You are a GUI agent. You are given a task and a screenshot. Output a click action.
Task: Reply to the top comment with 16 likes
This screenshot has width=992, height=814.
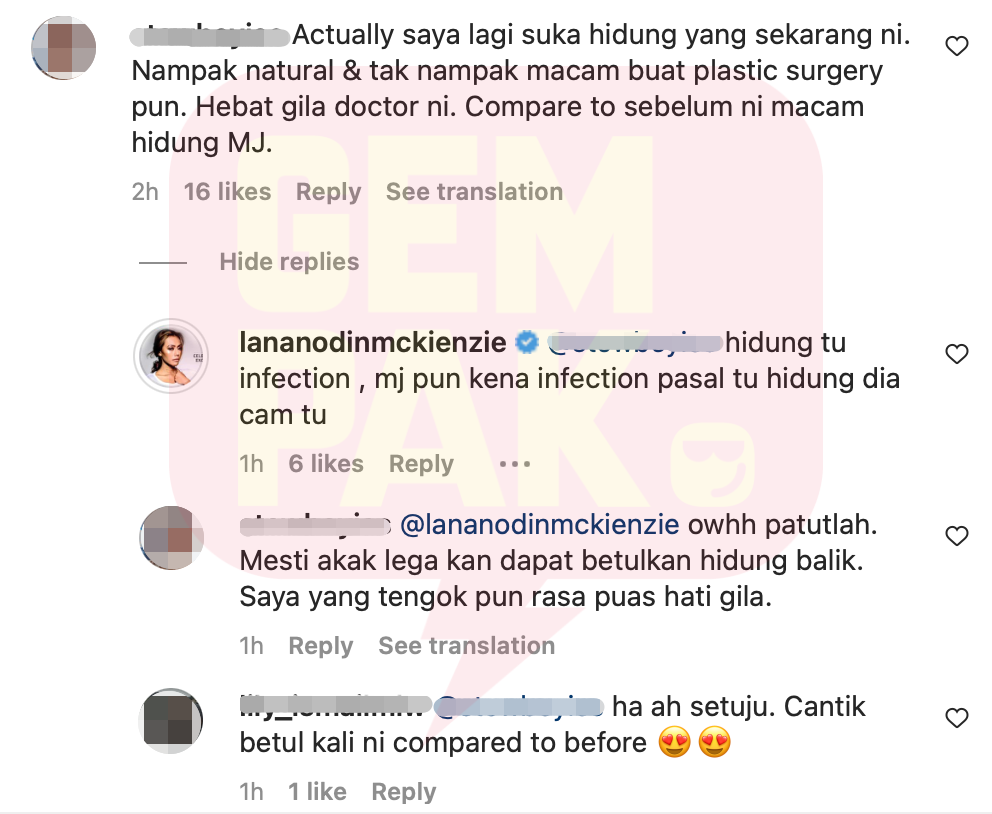click(x=328, y=192)
